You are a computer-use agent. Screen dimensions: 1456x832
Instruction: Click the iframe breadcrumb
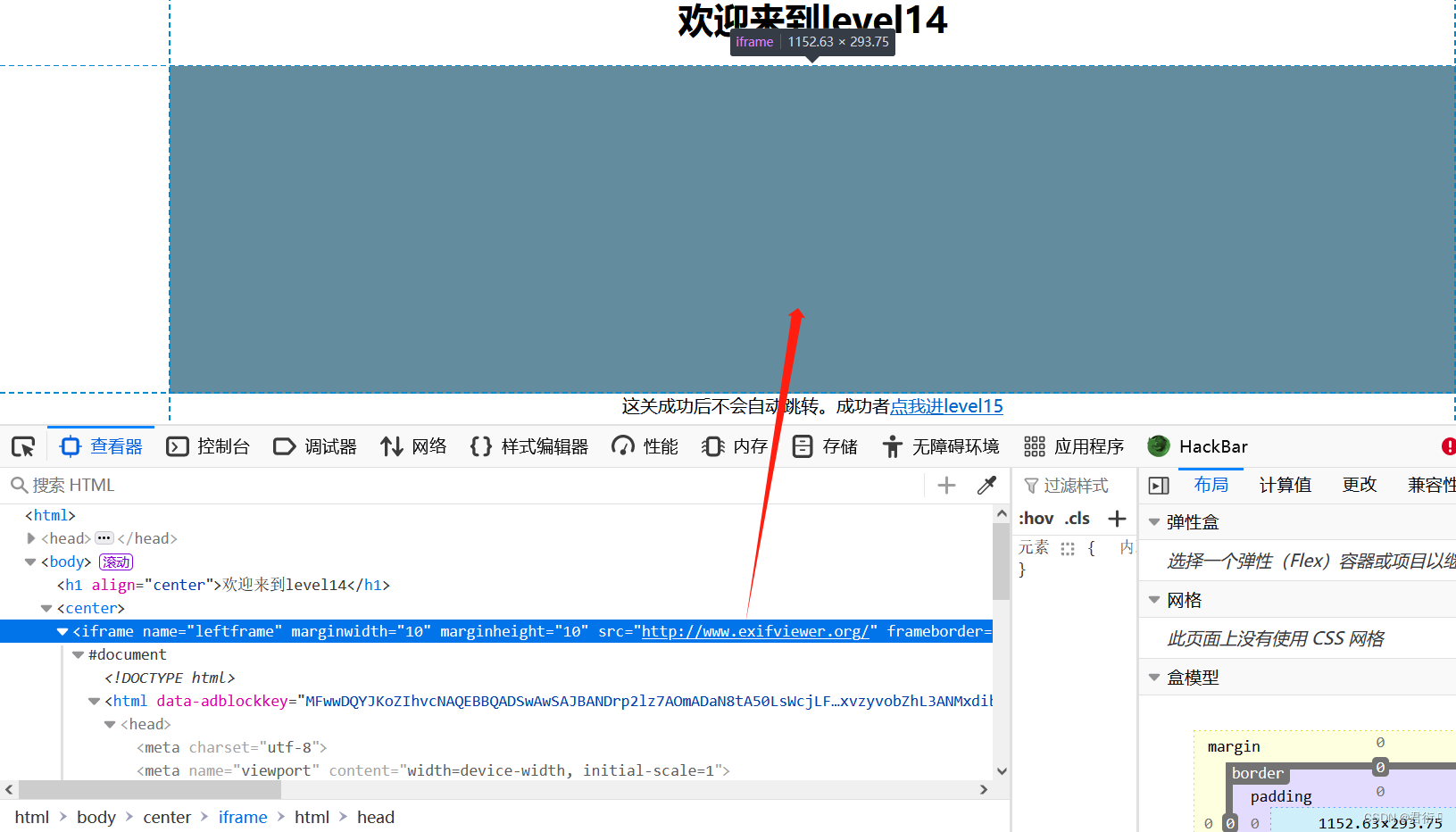243,817
